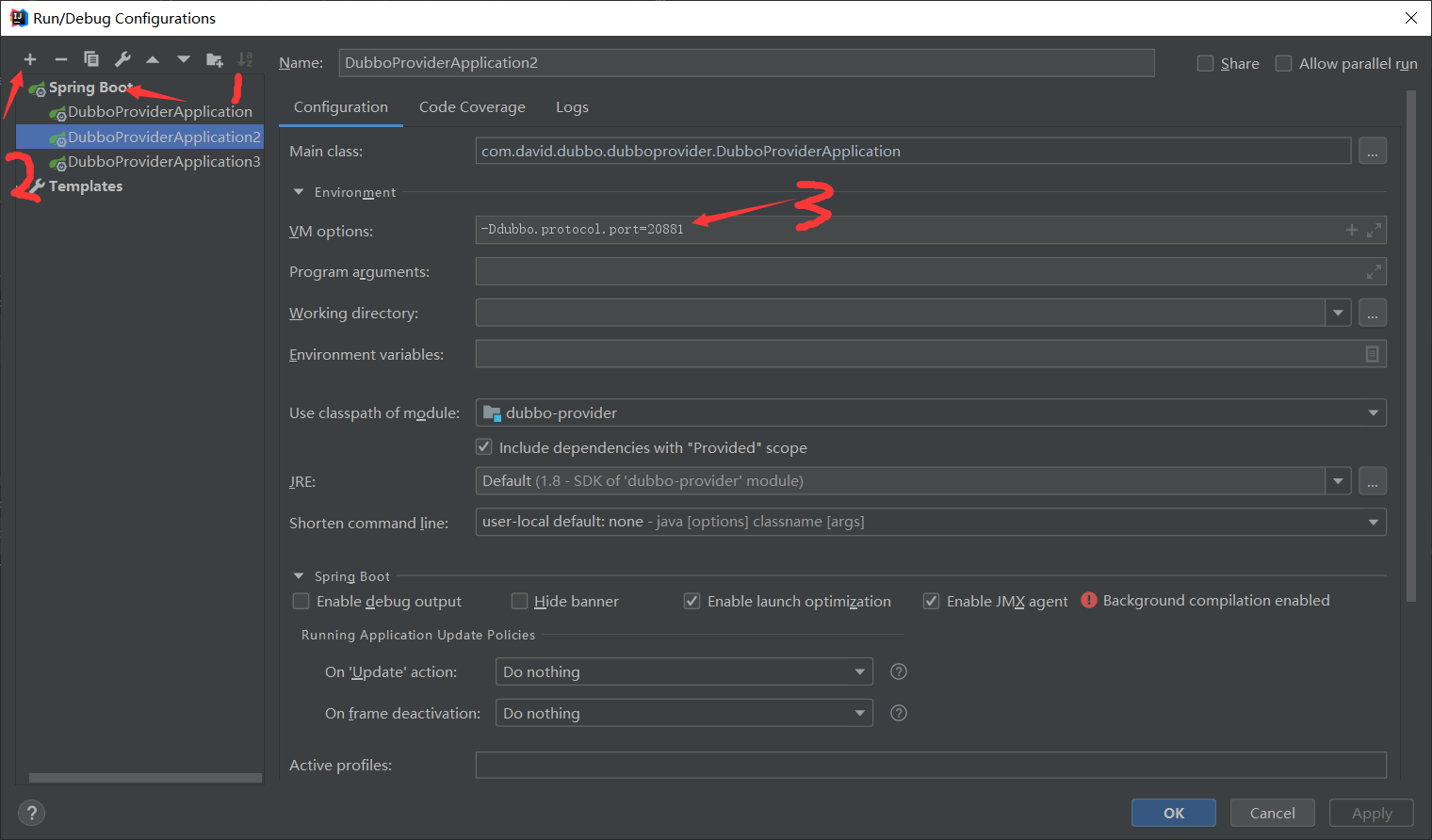Open environment variables editor icon
1432x840 pixels.
[1375, 354]
